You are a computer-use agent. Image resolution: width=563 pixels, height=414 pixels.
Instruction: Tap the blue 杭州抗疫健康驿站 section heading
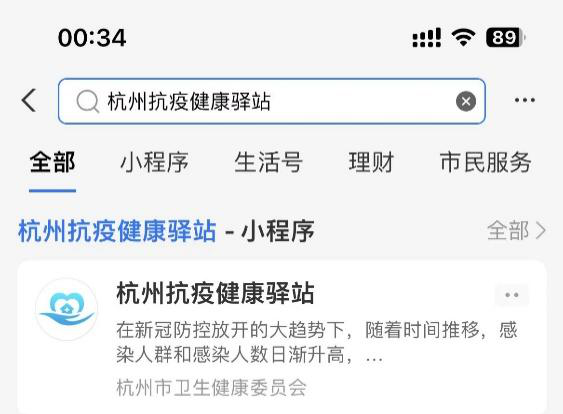click(x=117, y=231)
